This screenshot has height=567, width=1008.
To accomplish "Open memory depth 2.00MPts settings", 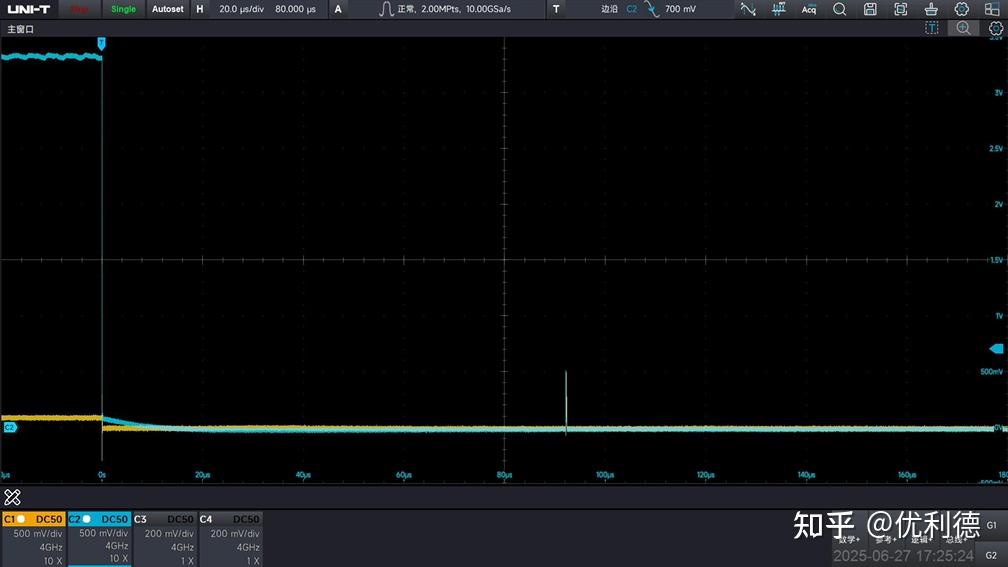I will [x=440, y=9].
